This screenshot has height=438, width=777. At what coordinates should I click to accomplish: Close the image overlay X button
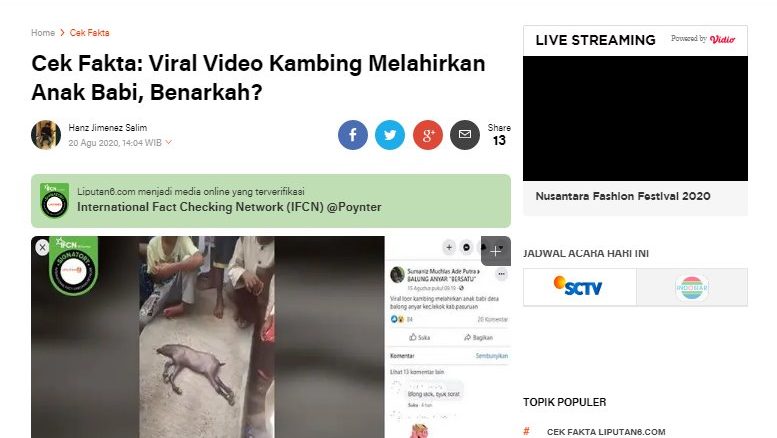click(42, 247)
